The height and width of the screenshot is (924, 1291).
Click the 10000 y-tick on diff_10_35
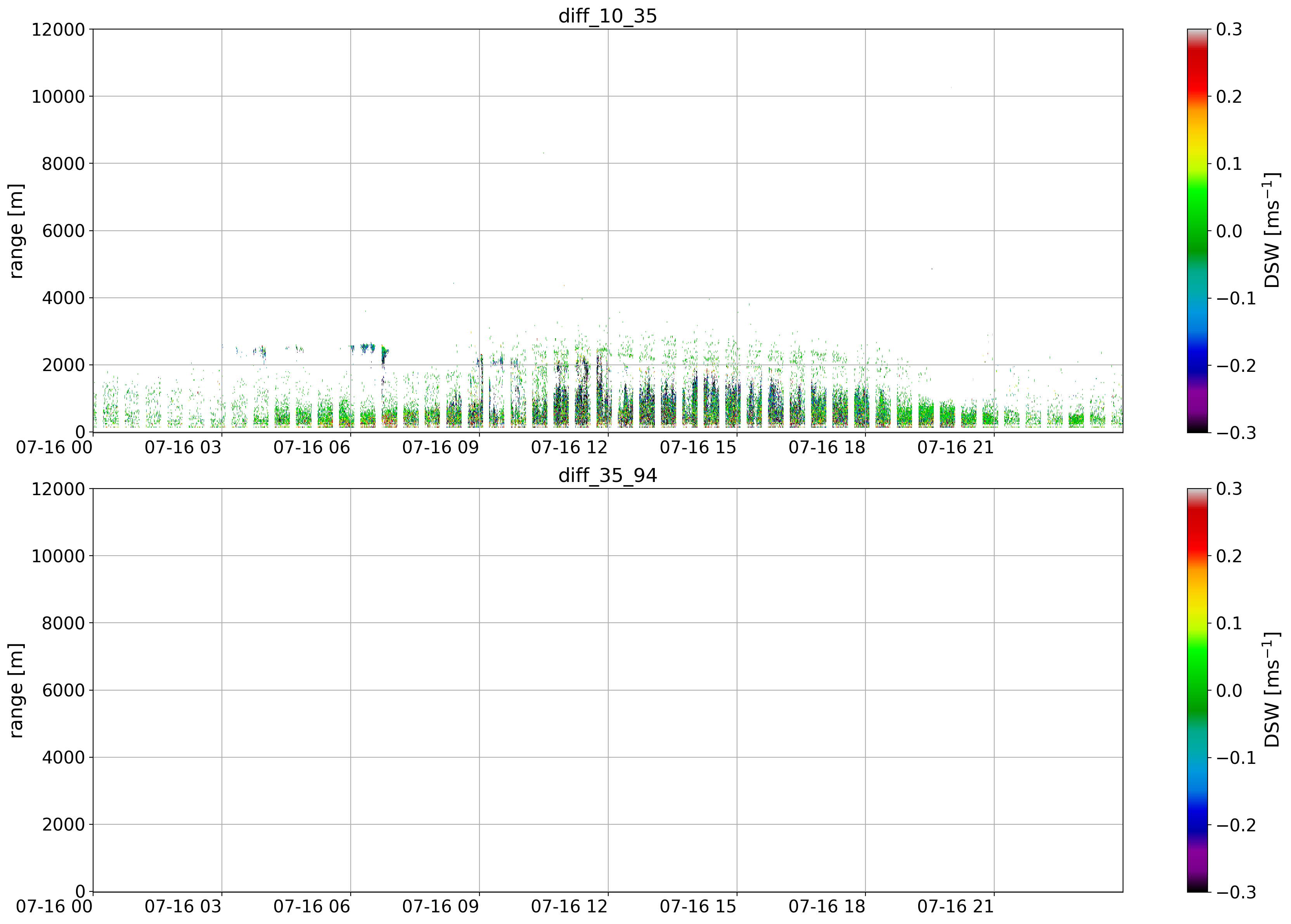pyautogui.click(x=58, y=97)
